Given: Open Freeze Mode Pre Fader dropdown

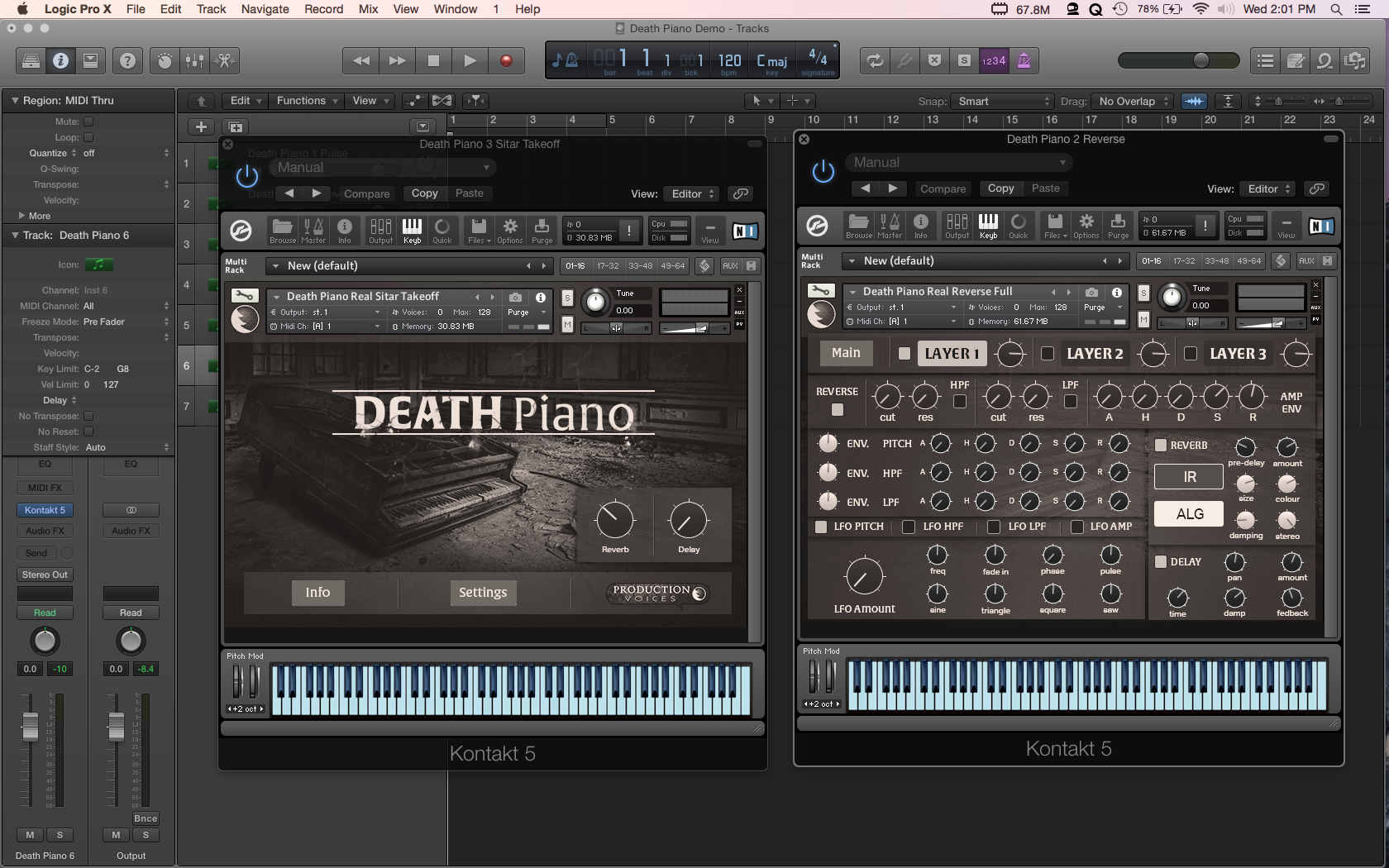Looking at the screenshot, I should (126, 322).
